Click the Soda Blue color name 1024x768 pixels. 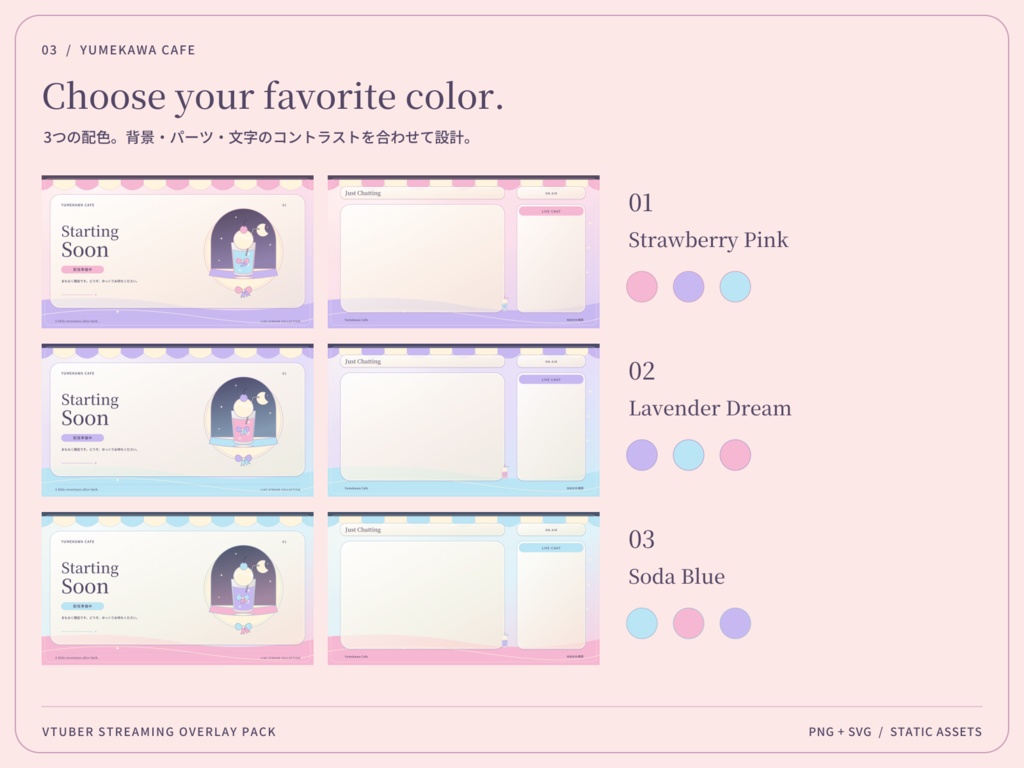pyautogui.click(x=677, y=577)
